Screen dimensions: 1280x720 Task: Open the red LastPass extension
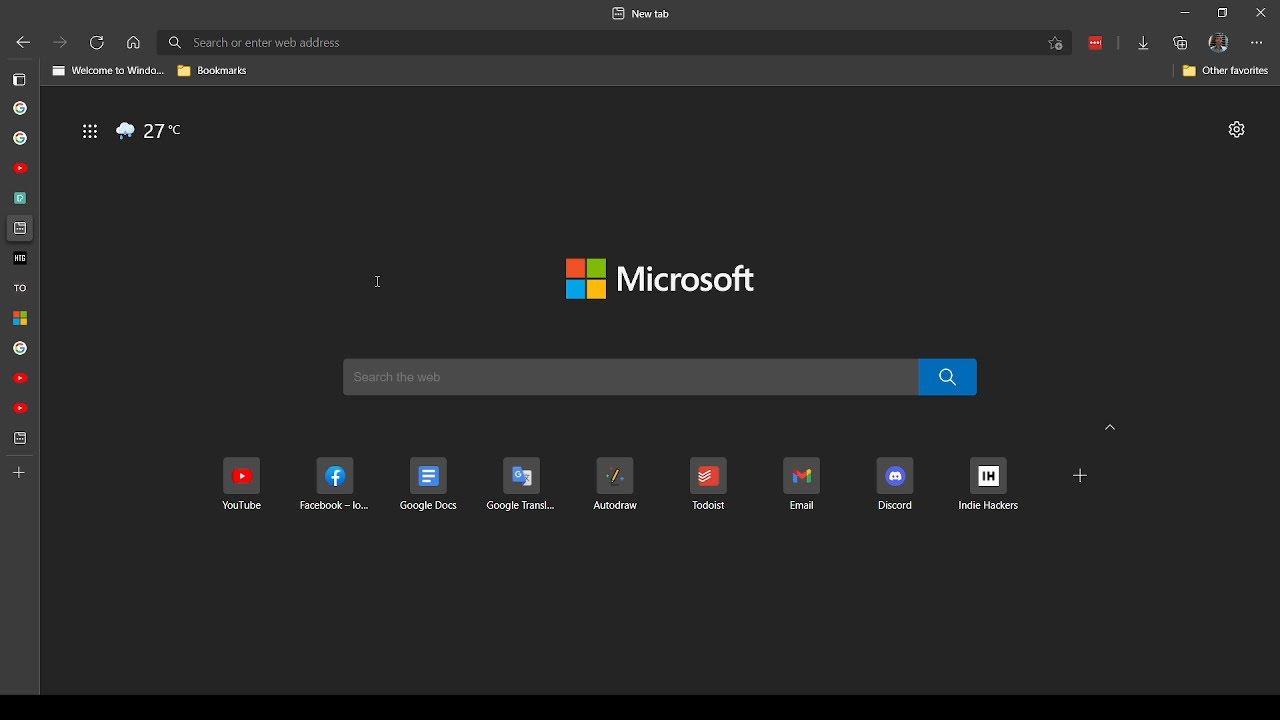[x=1097, y=43]
